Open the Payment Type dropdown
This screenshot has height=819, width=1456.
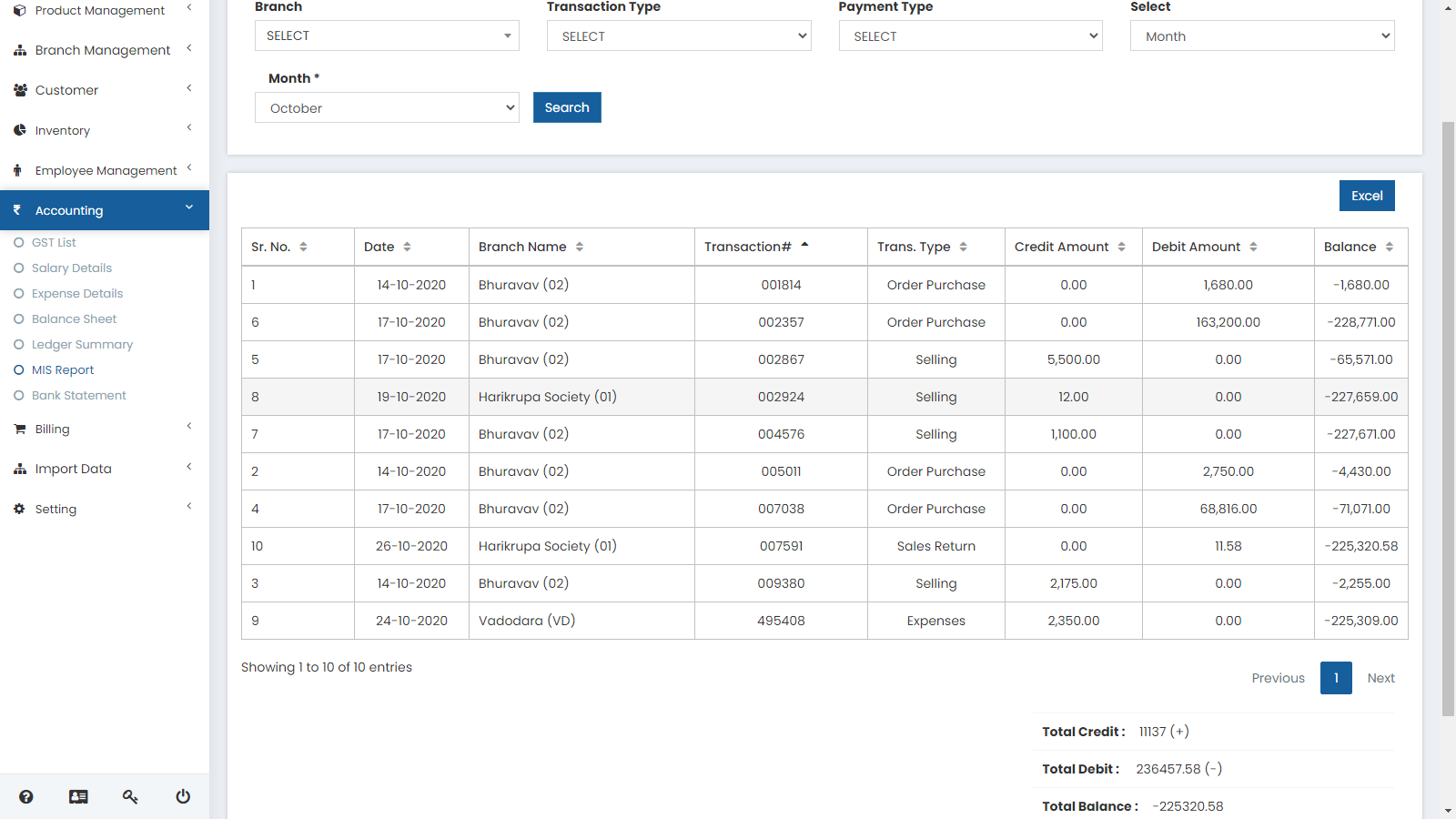[969, 35]
